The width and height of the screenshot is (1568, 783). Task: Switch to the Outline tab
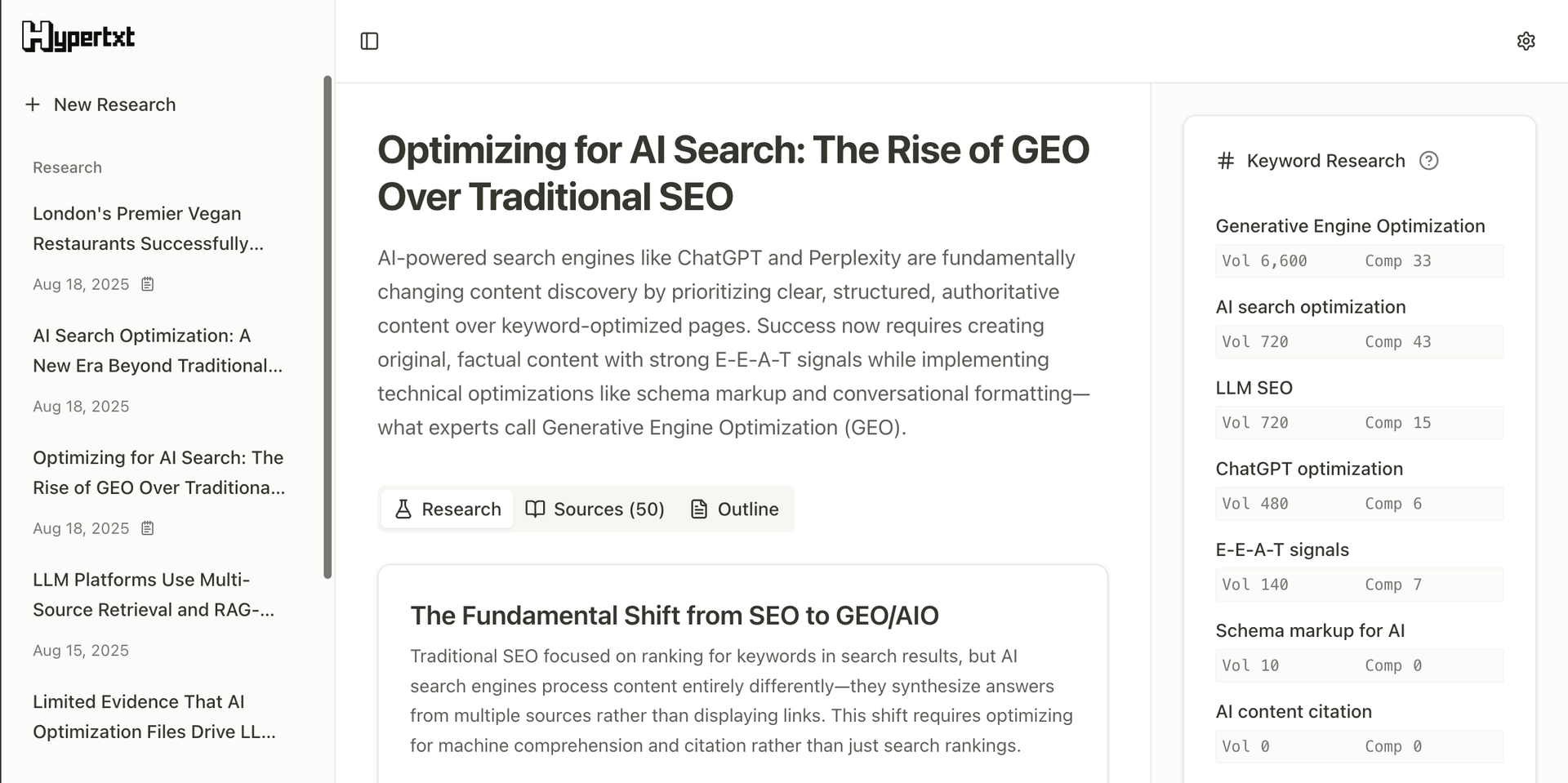point(734,509)
